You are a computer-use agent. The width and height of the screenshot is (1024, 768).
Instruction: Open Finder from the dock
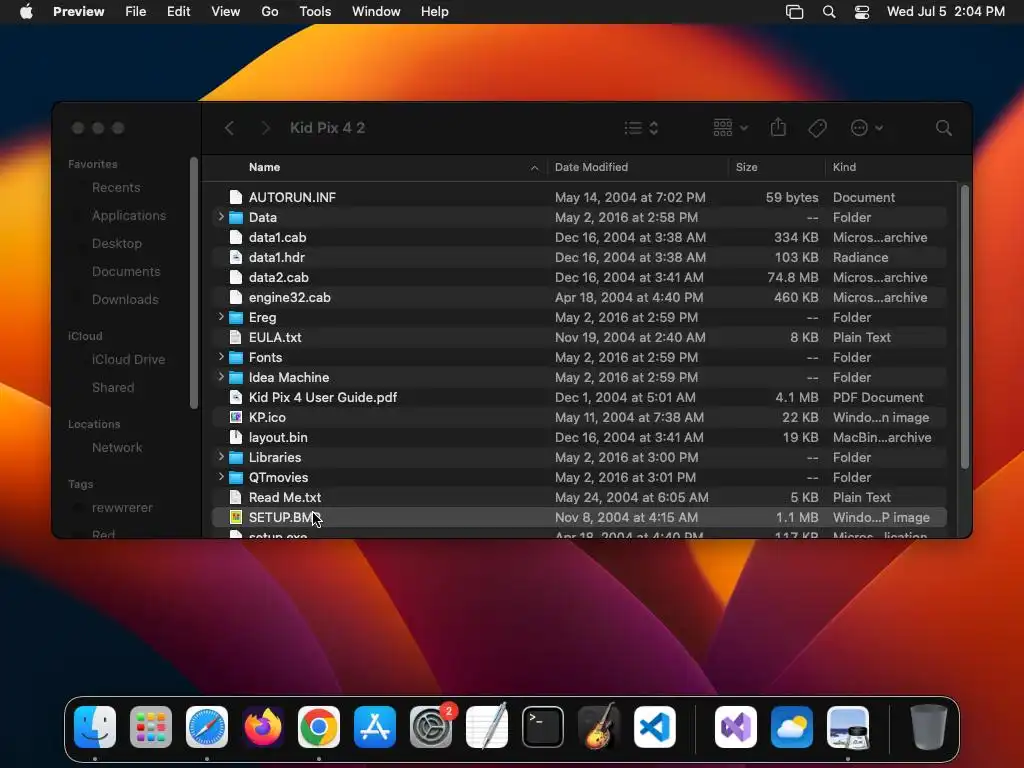[95, 727]
